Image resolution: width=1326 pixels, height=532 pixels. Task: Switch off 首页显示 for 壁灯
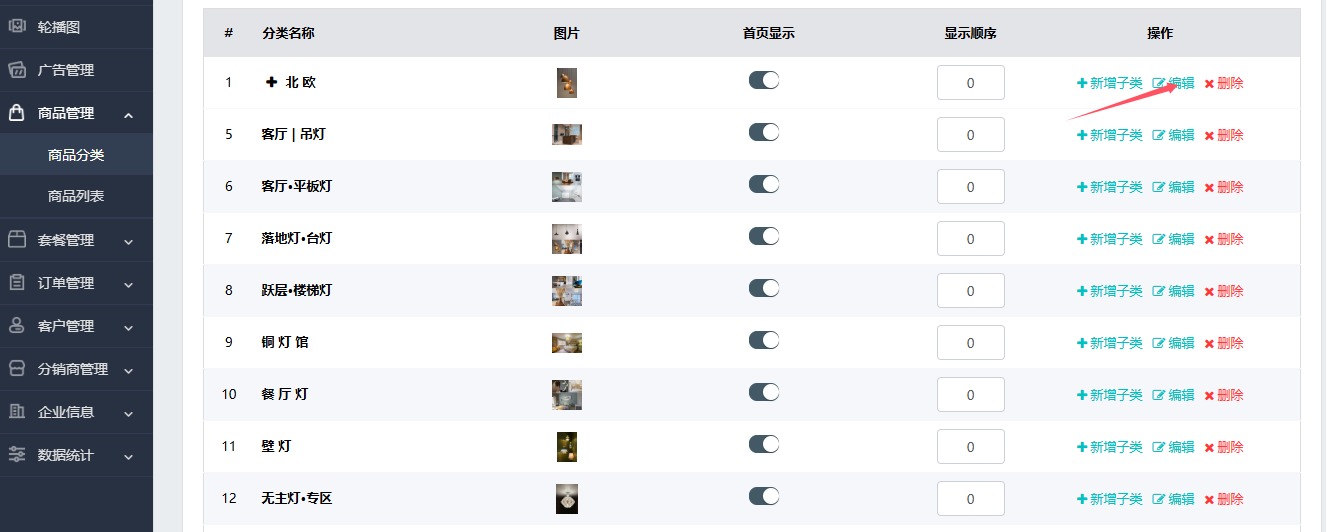coord(764,444)
